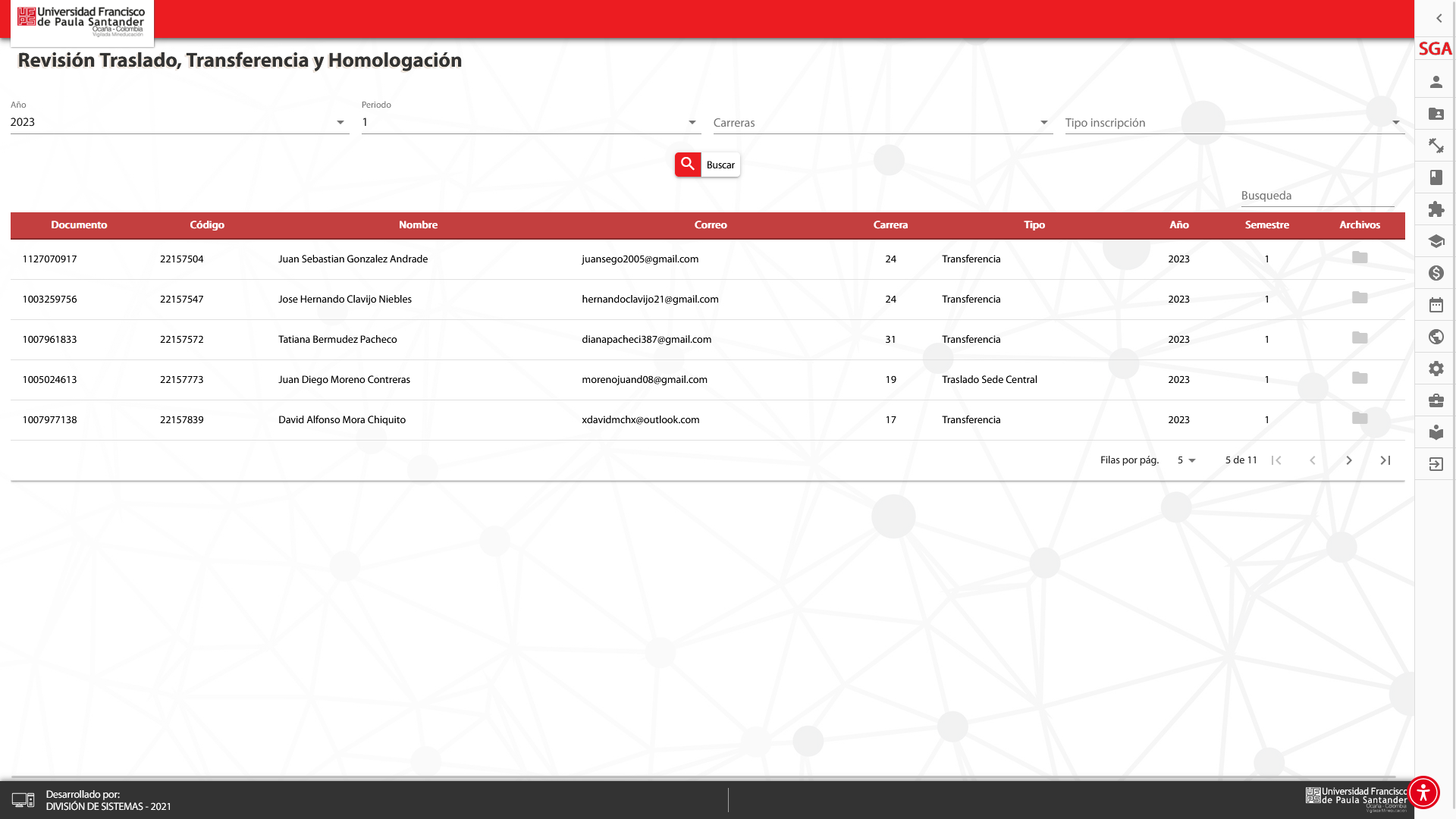The width and height of the screenshot is (1456, 819).
Task: Expand the Año dropdown showing 2023
Action: (180, 122)
